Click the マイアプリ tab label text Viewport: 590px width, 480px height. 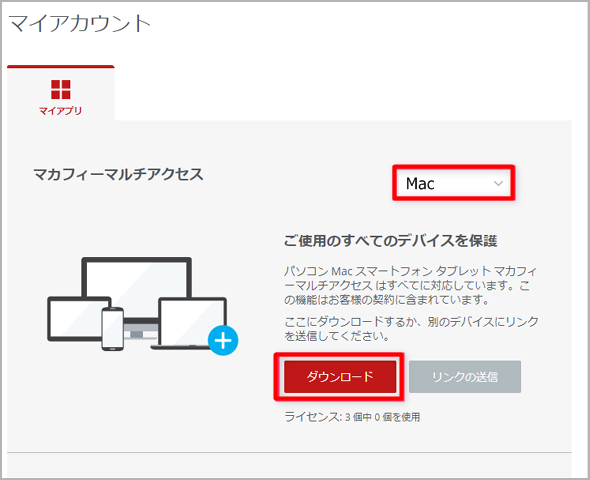point(61,111)
